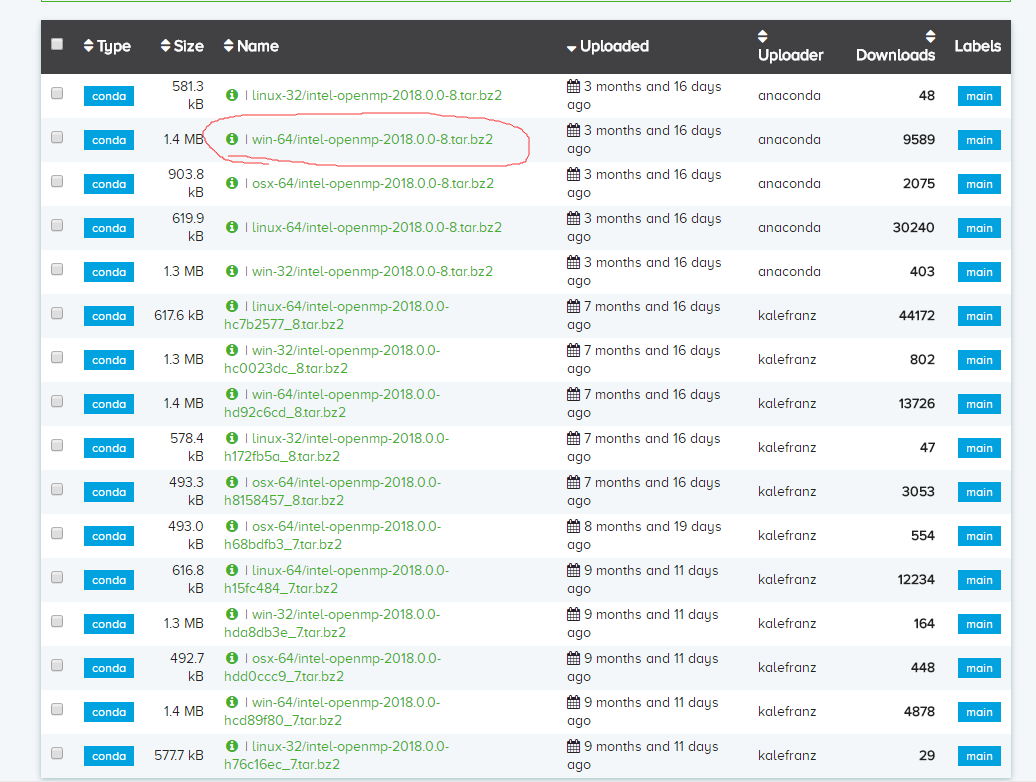Click info icon beside the h15fc484_7 package

point(232,570)
